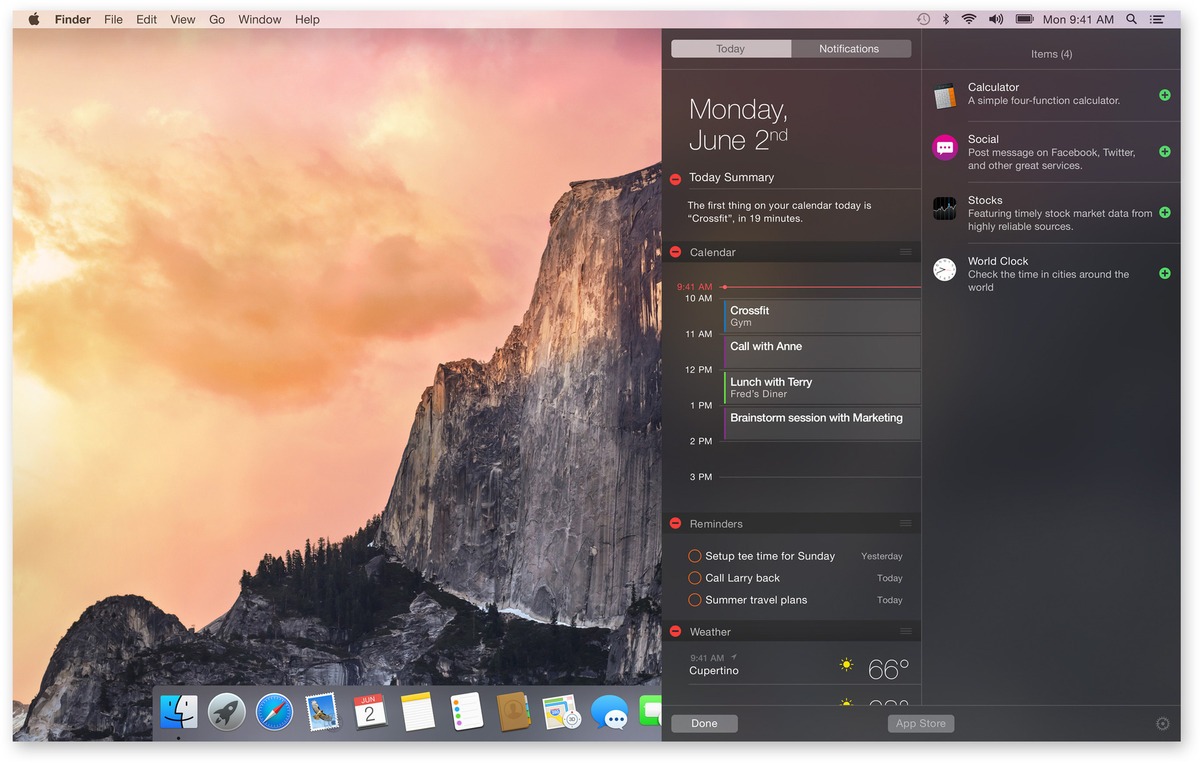Viewport: 1200px width, 763px height.
Task: Open the Wi-Fi status menu
Action: click(x=968, y=18)
